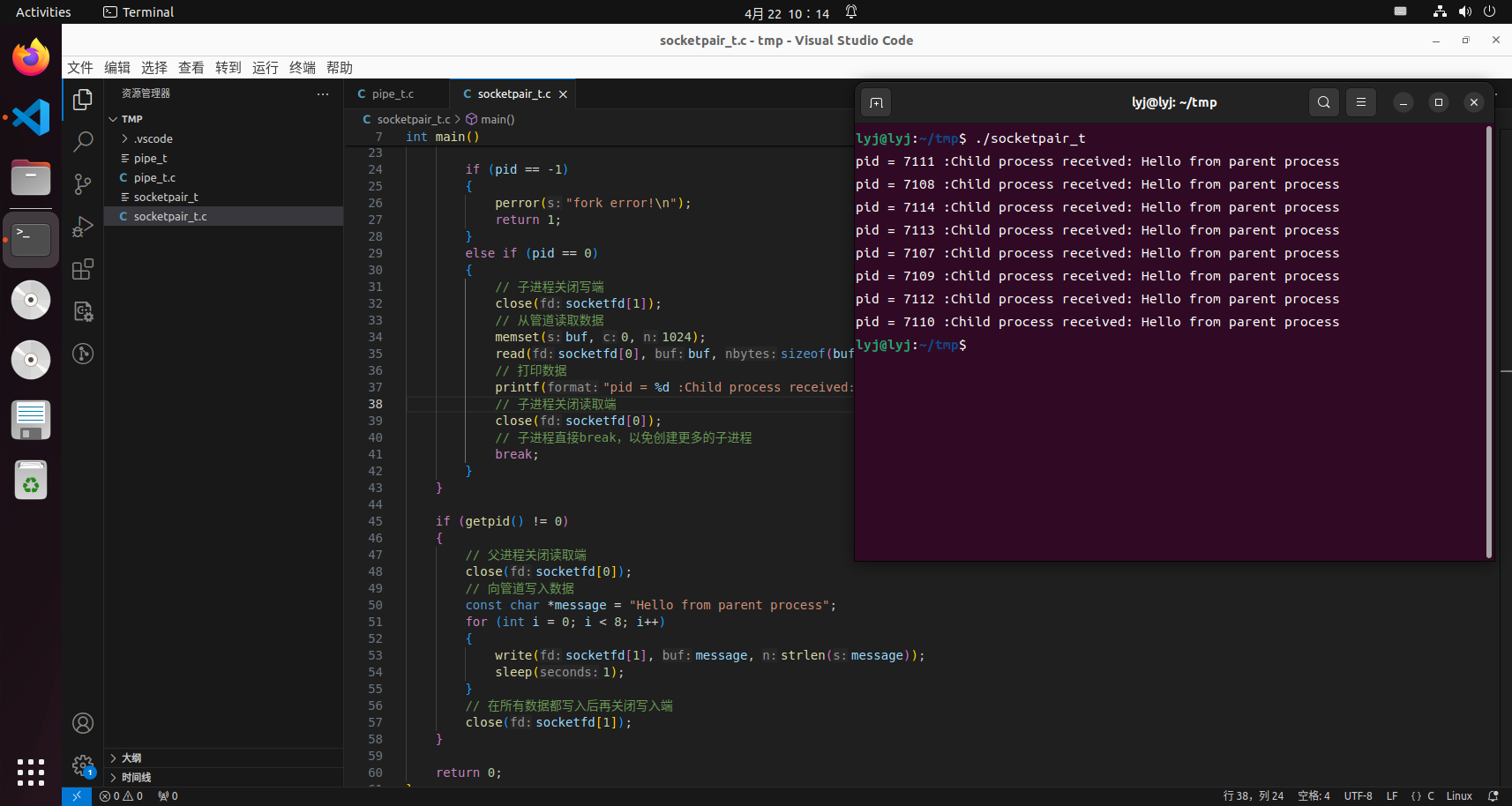This screenshot has width=1512, height=806.
Task: Open the 选择 menu
Action: point(154,68)
